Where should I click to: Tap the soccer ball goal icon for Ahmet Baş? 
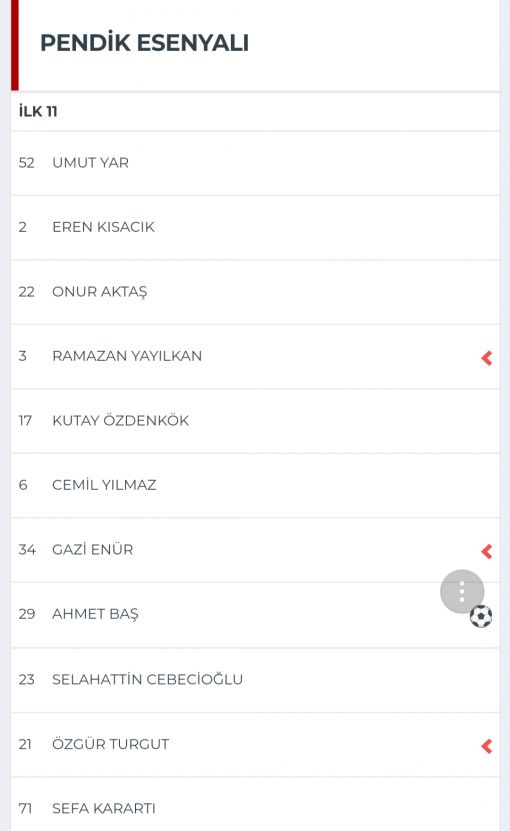pyautogui.click(x=481, y=616)
